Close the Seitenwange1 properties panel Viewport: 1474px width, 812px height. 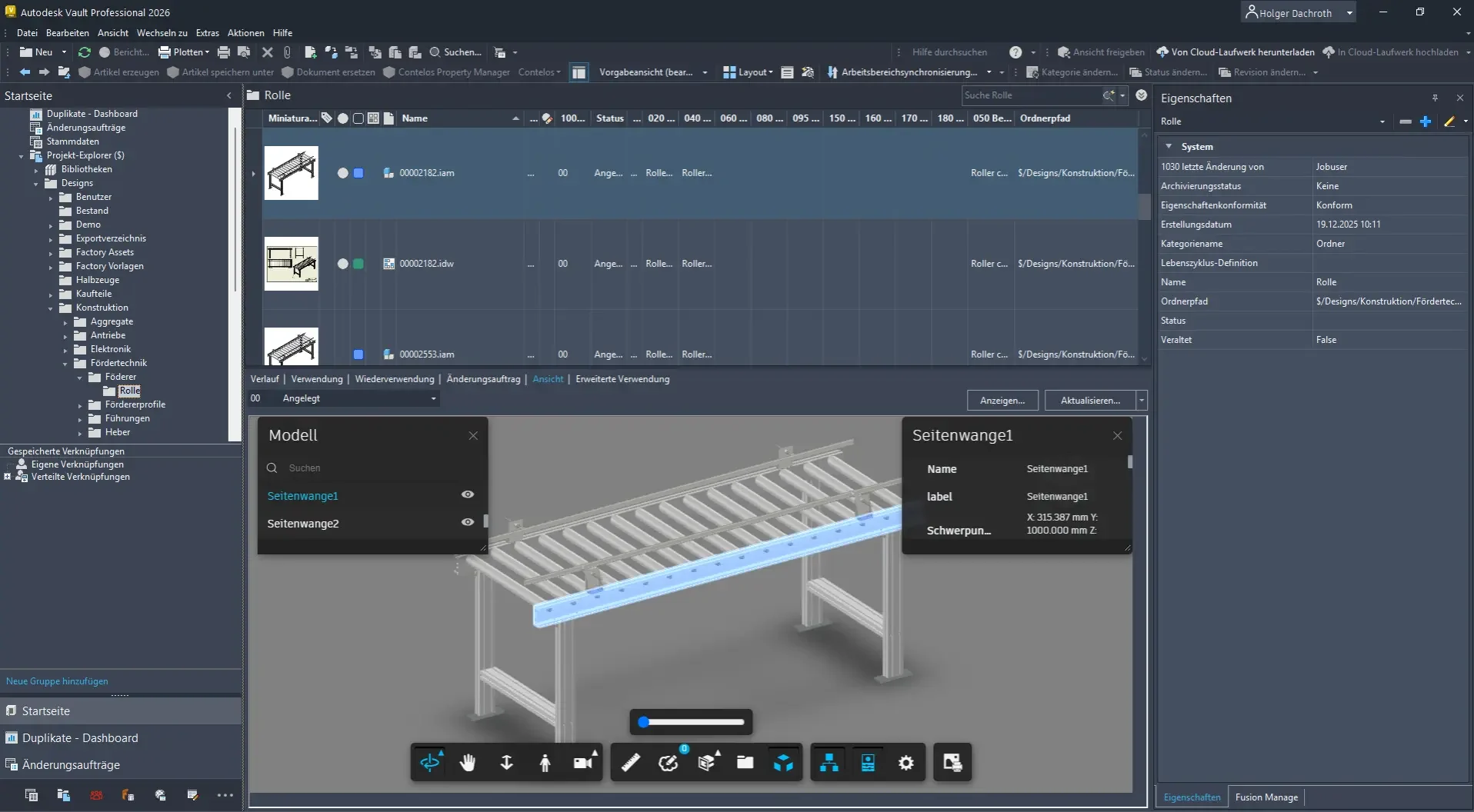[1117, 435]
